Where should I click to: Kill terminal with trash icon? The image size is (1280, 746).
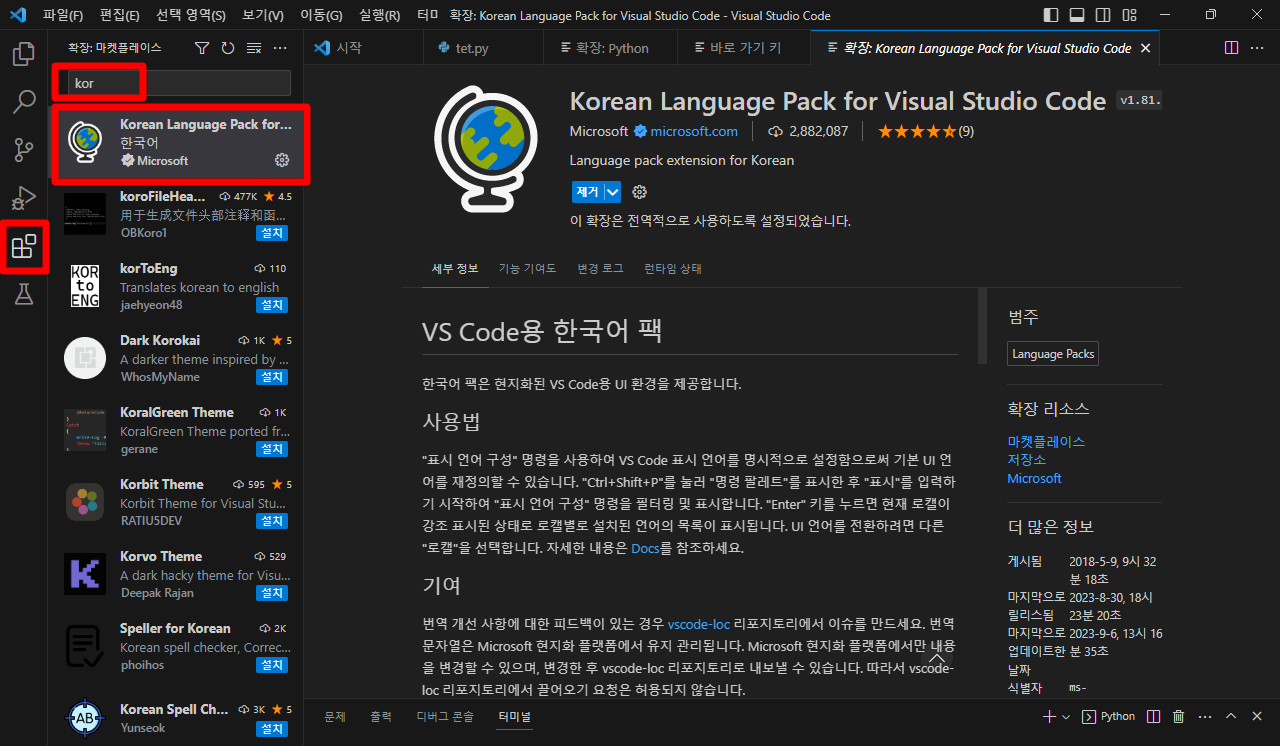pyautogui.click(x=1178, y=716)
